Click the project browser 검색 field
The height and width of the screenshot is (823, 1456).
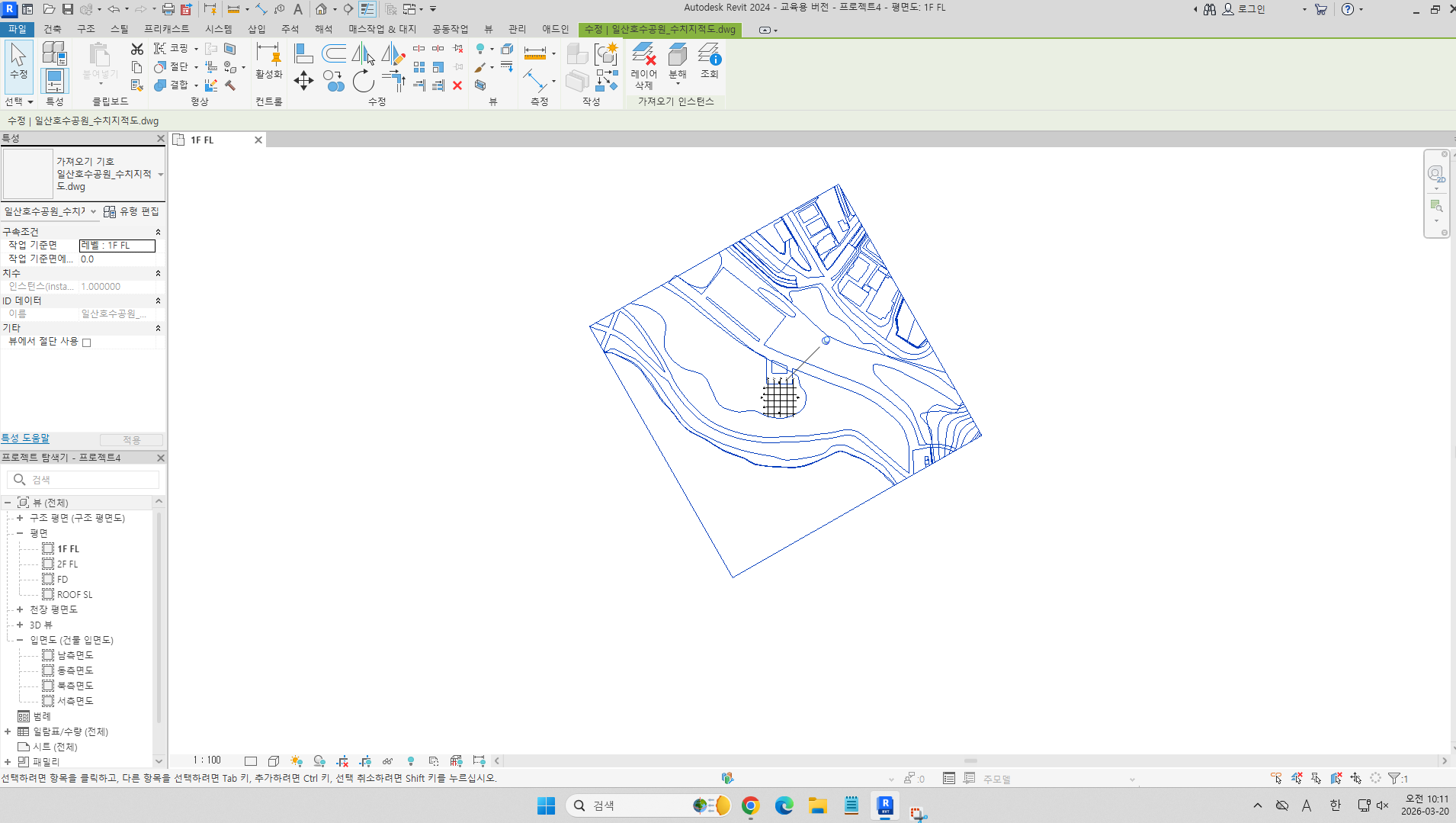(91, 480)
